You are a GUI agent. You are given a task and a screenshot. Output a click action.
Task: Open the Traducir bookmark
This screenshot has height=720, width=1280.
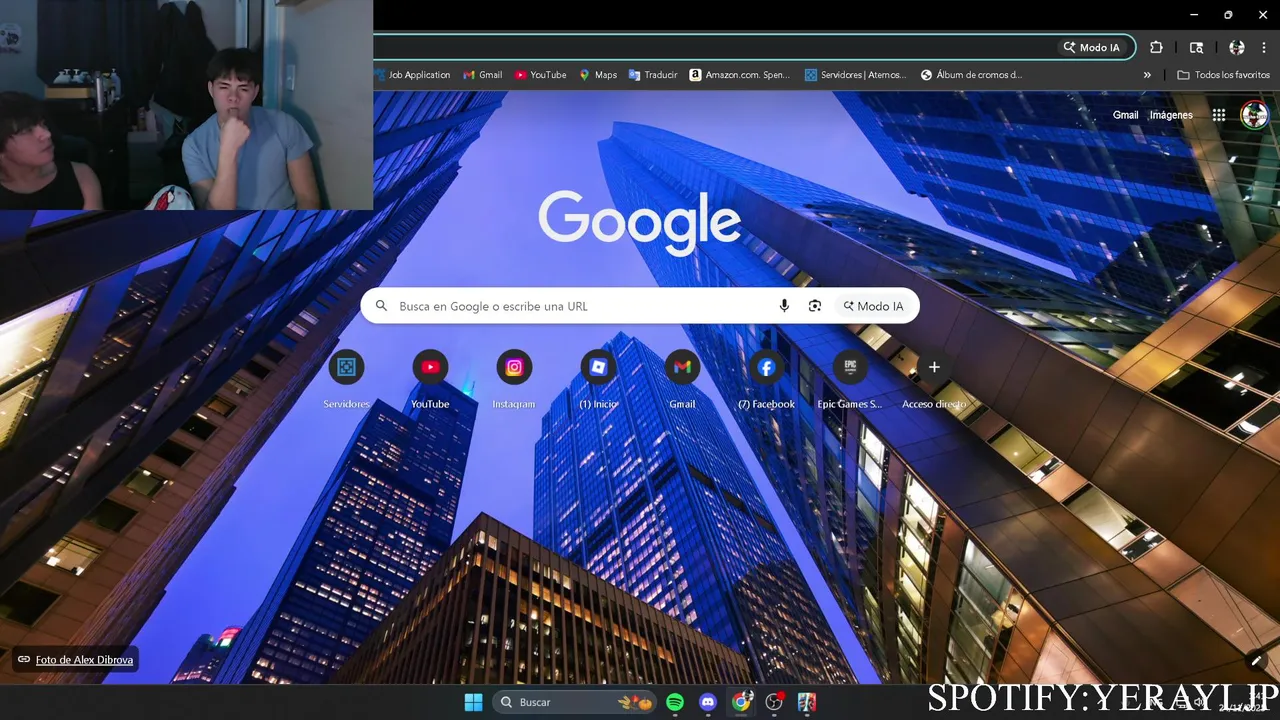tap(653, 75)
